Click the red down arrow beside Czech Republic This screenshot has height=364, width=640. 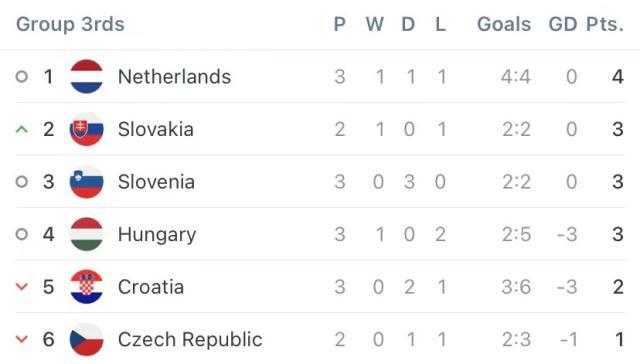click(x=22, y=339)
